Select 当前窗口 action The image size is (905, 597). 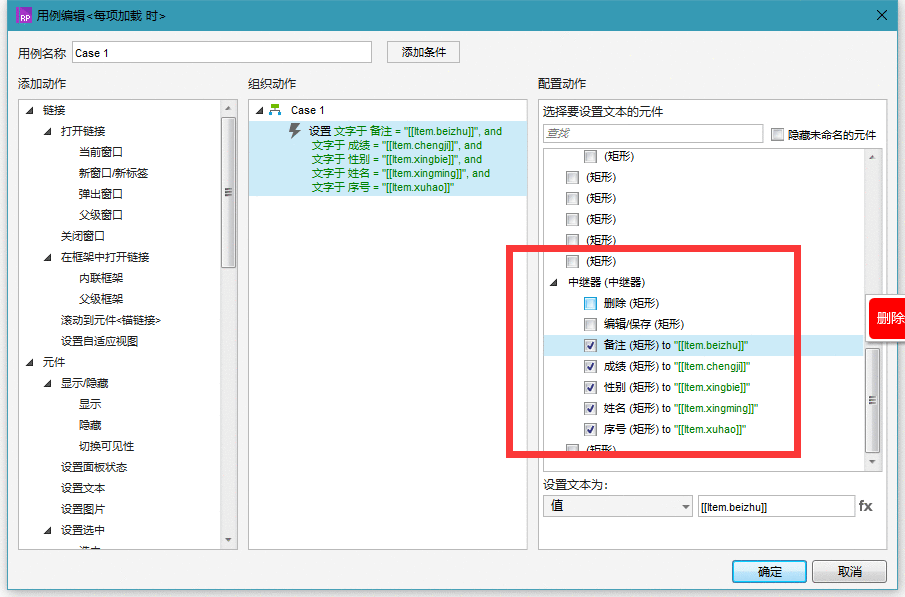coord(101,152)
